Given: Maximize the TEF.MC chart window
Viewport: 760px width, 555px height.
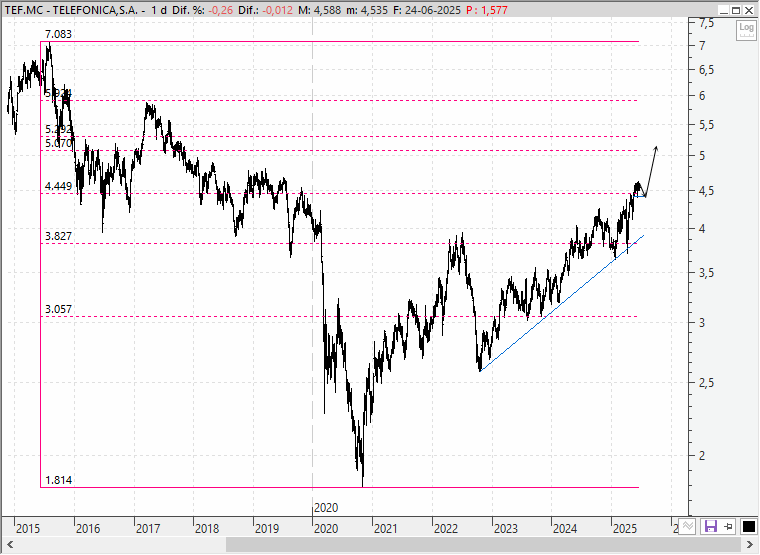Looking at the screenshot, I should pyautogui.click(x=736, y=10).
